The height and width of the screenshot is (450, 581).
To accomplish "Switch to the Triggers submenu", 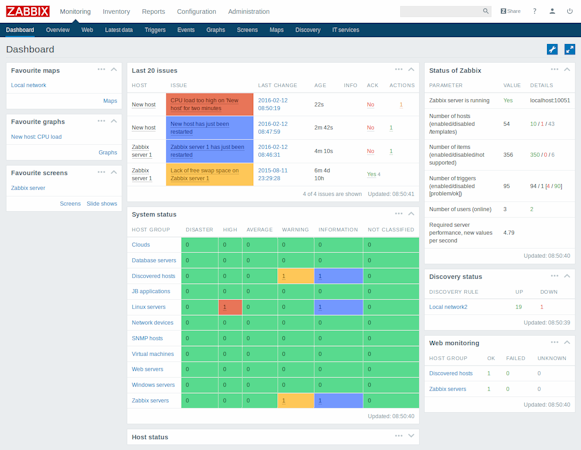I will click(155, 30).
